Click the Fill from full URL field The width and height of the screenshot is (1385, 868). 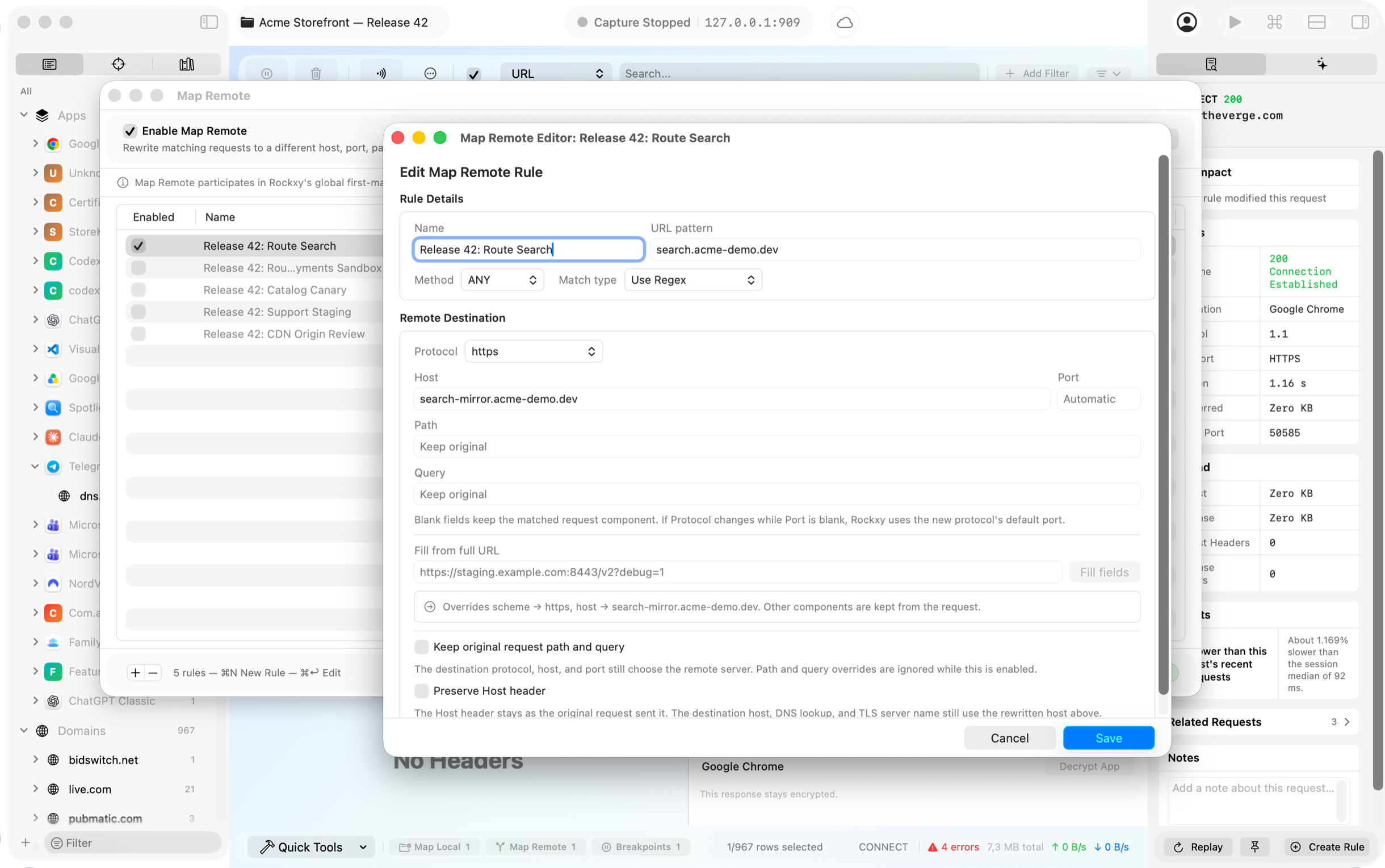[x=737, y=572]
